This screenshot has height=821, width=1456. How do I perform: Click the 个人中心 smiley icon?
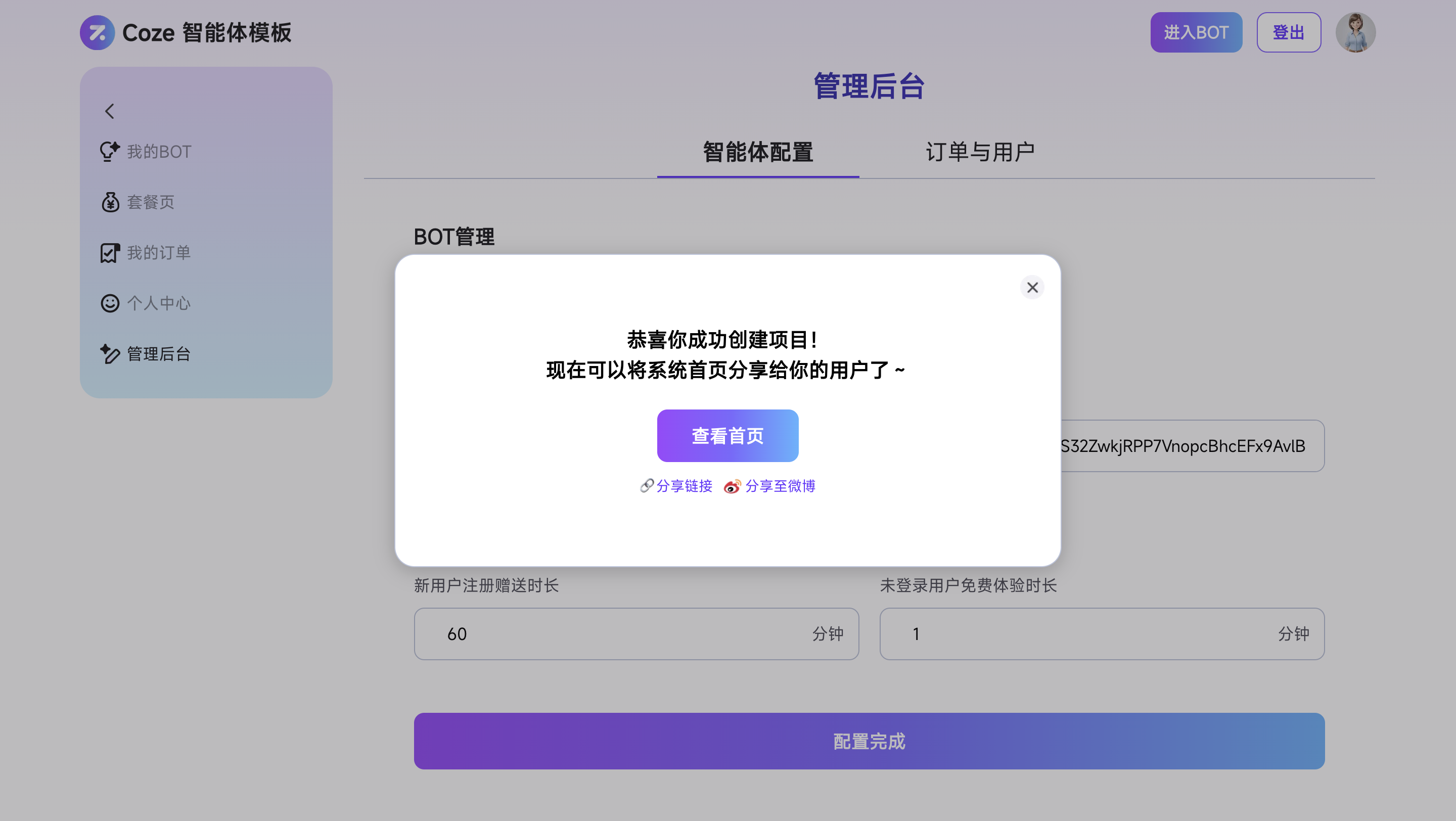[110, 303]
